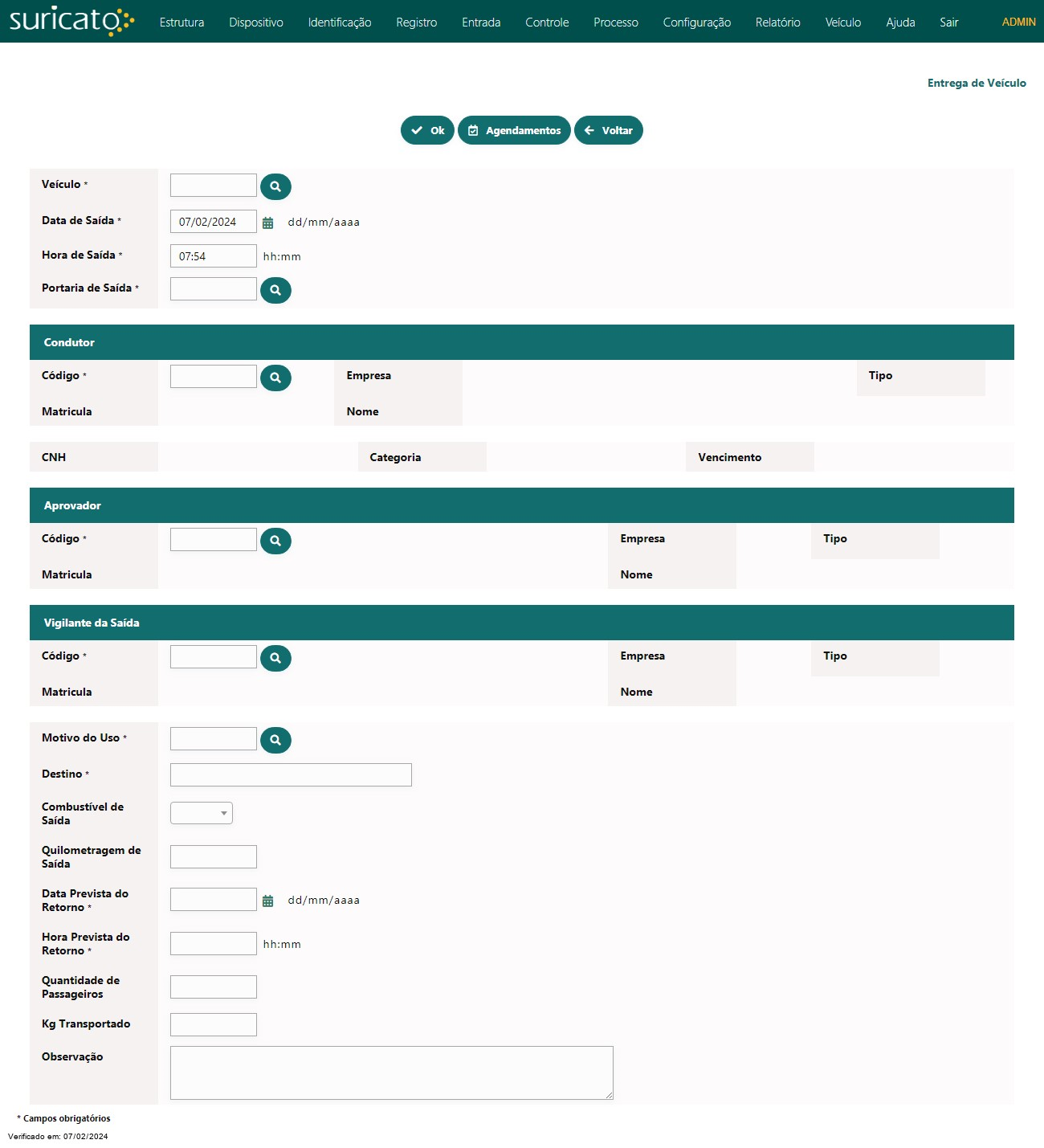
Task: Search Condutor by Código magnifier button
Action: (x=275, y=378)
